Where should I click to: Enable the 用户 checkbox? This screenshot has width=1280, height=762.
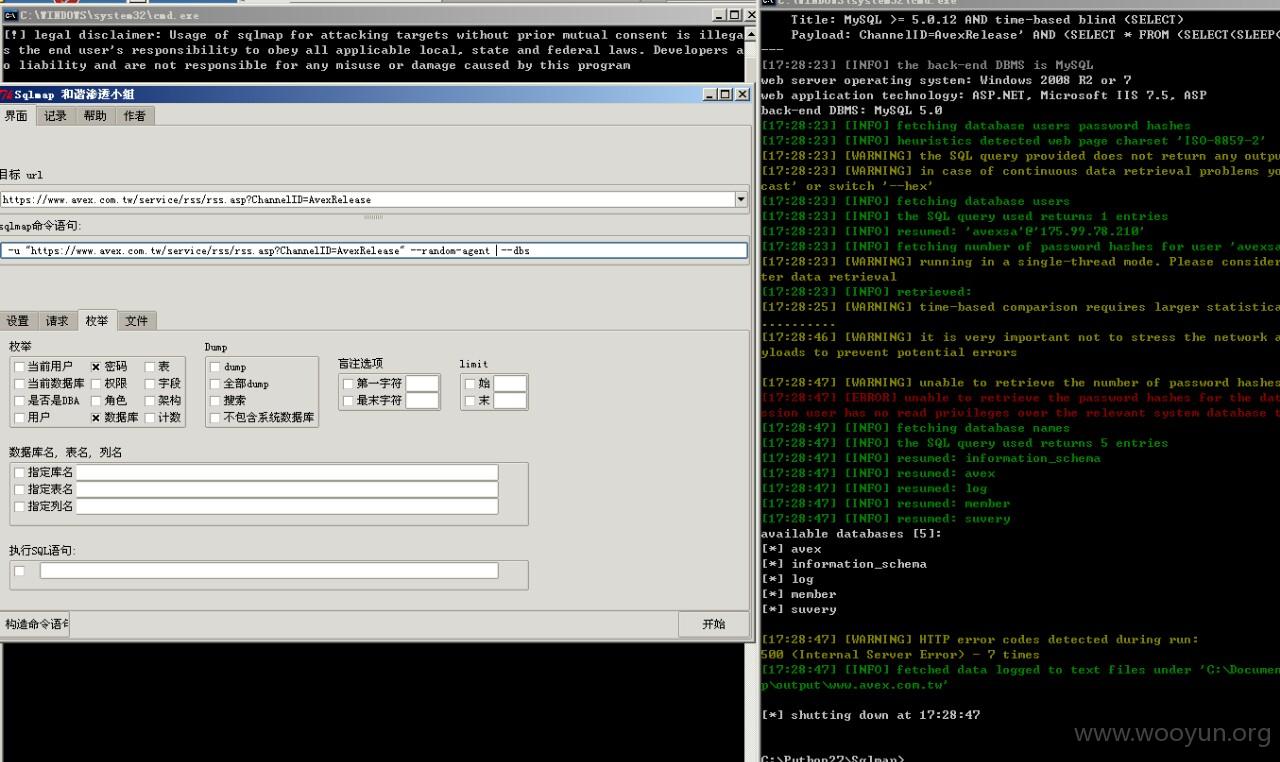point(20,418)
